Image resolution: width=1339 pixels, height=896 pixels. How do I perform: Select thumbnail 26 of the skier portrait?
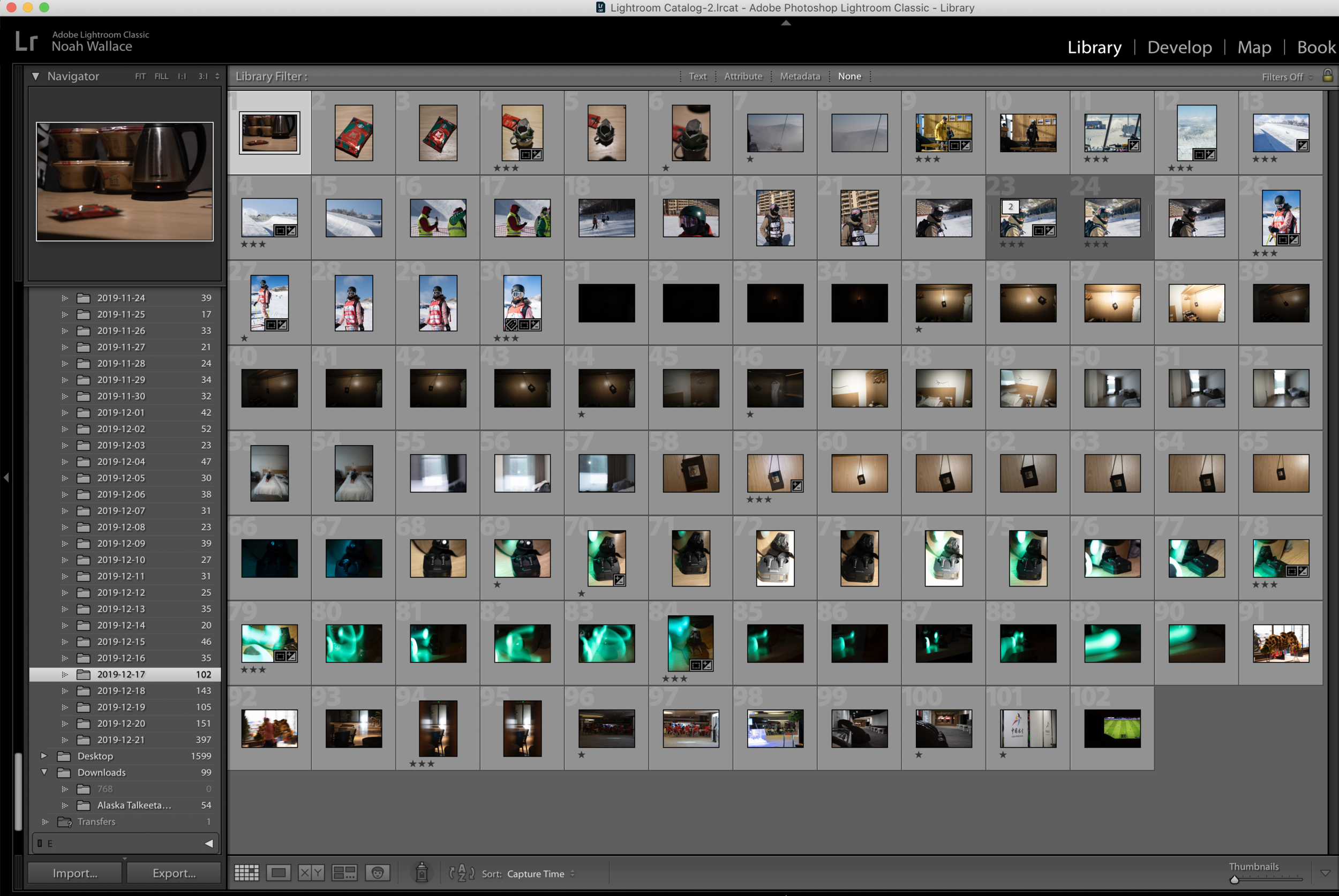[1280, 218]
